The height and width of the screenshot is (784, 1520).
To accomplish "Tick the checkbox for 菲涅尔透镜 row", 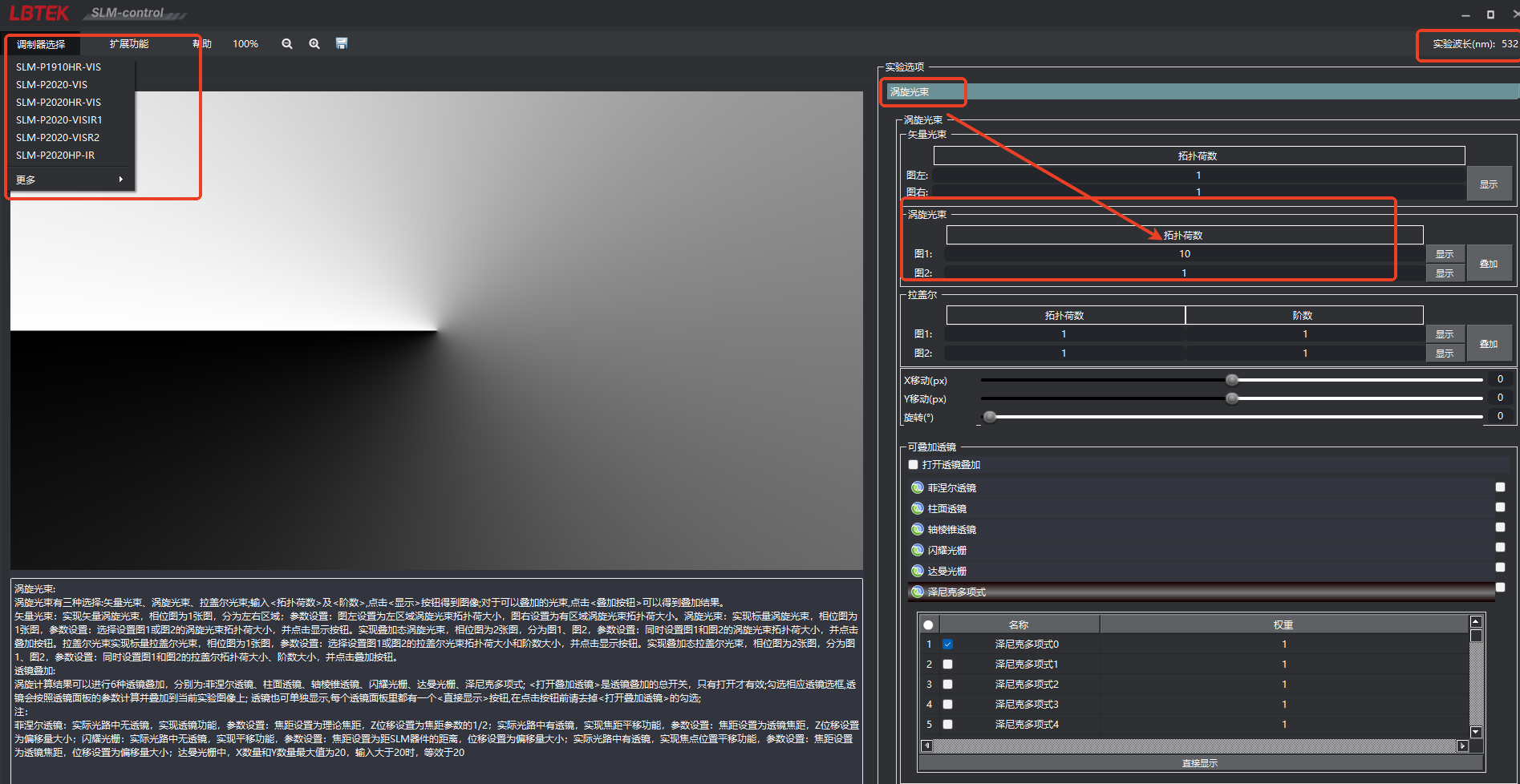I will click(x=1500, y=487).
